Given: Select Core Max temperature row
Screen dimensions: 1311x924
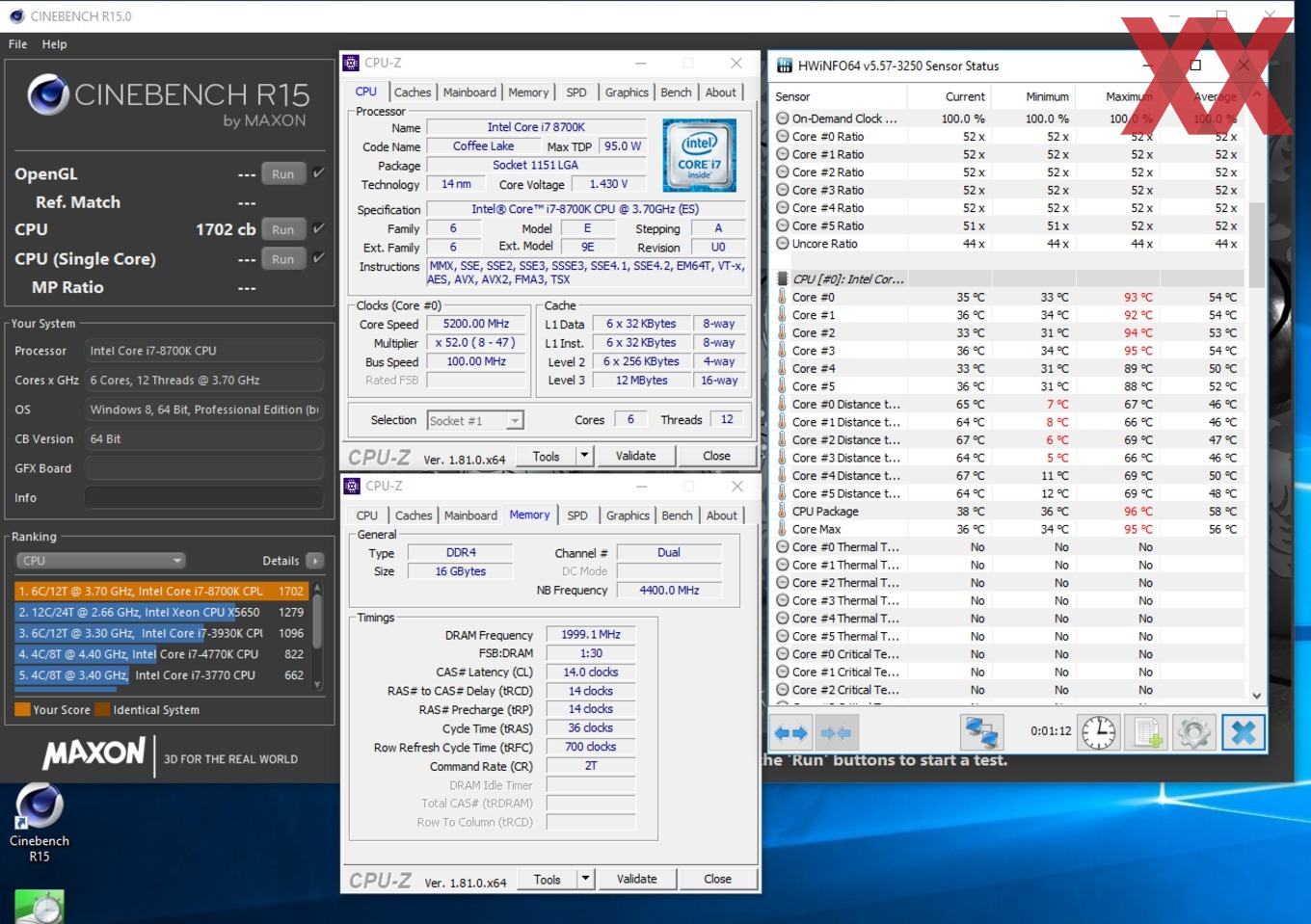Looking at the screenshot, I should point(1008,529).
